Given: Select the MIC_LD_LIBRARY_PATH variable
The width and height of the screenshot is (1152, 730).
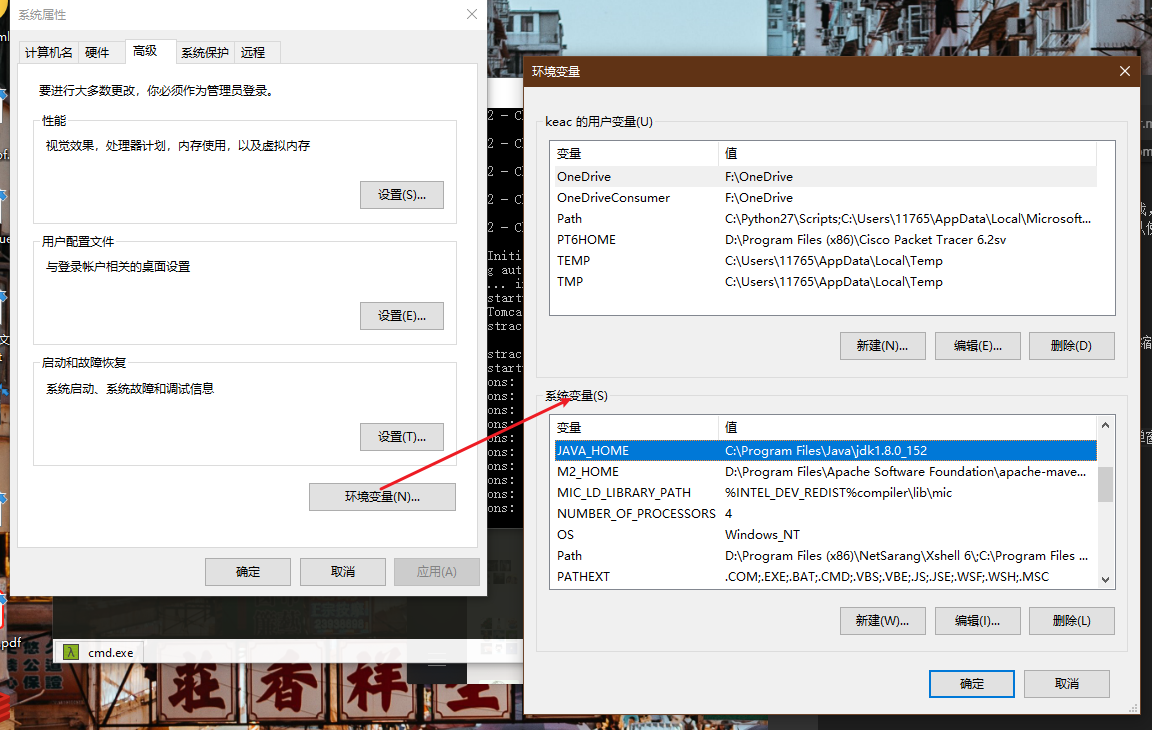Looking at the screenshot, I should 825,493.
